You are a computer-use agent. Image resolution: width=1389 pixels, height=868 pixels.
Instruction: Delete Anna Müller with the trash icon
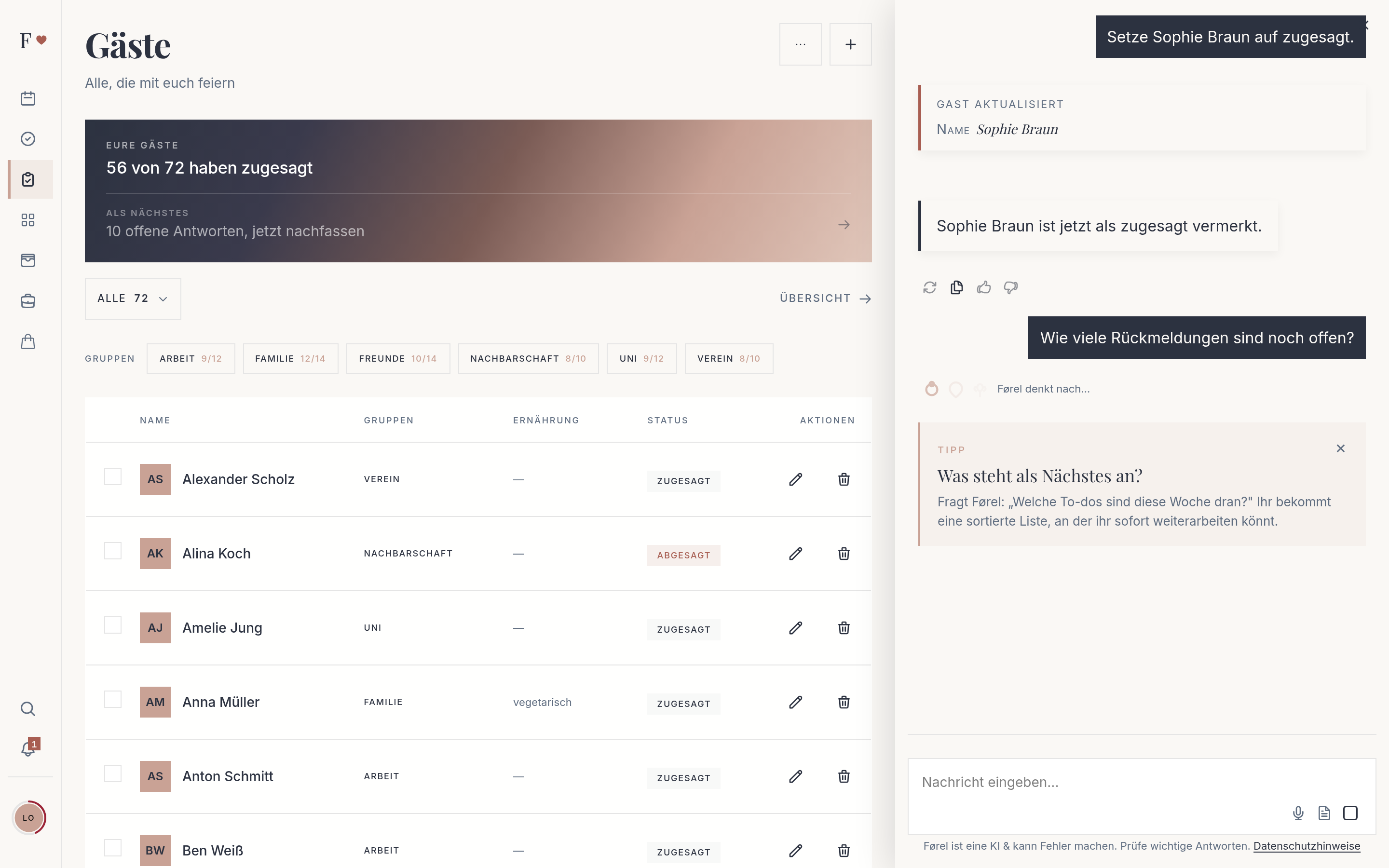click(x=844, y=702)
